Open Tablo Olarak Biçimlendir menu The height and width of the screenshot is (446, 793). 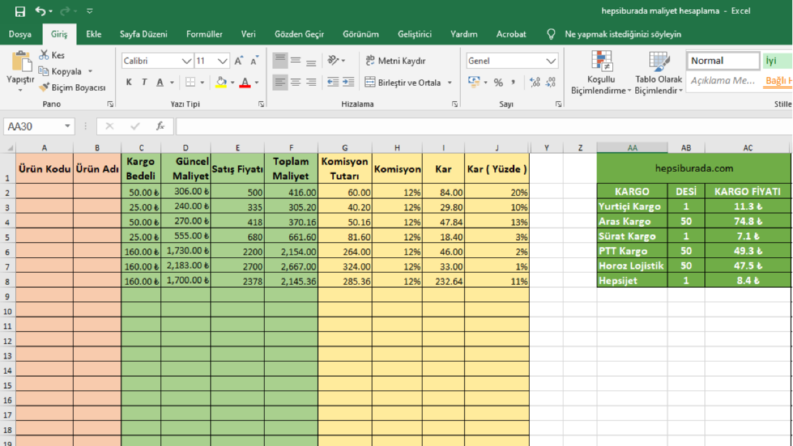point(658,73)
